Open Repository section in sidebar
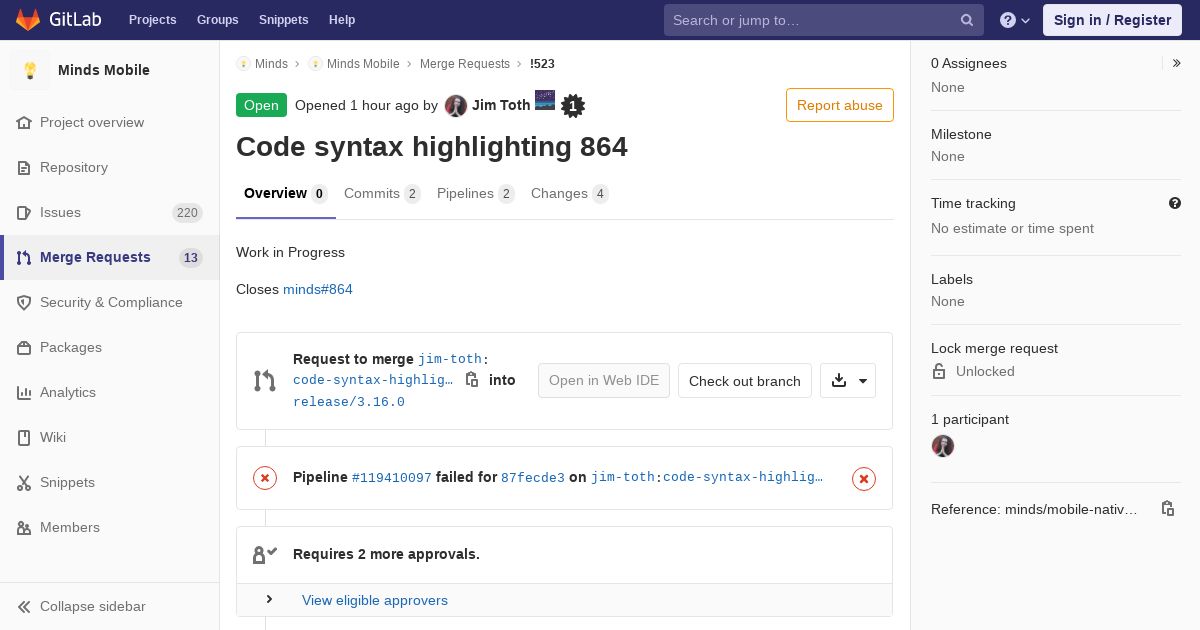This screenshot has width=1200, height=630. tap(110, 167)
